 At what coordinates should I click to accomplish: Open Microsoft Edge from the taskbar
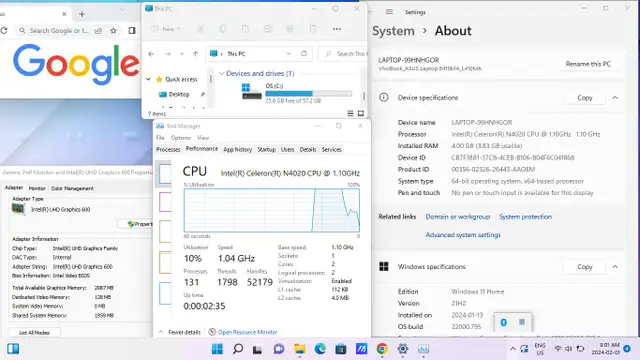click(320, 349)
